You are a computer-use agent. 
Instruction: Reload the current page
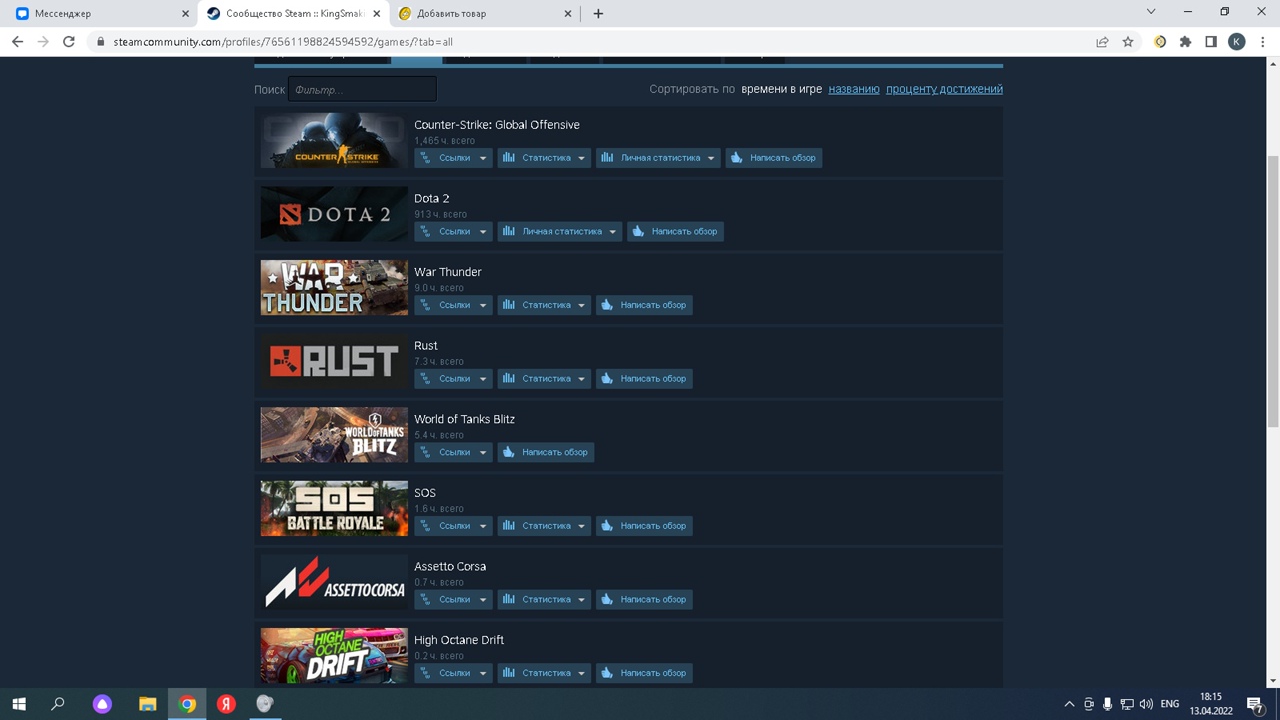point(69,42)
